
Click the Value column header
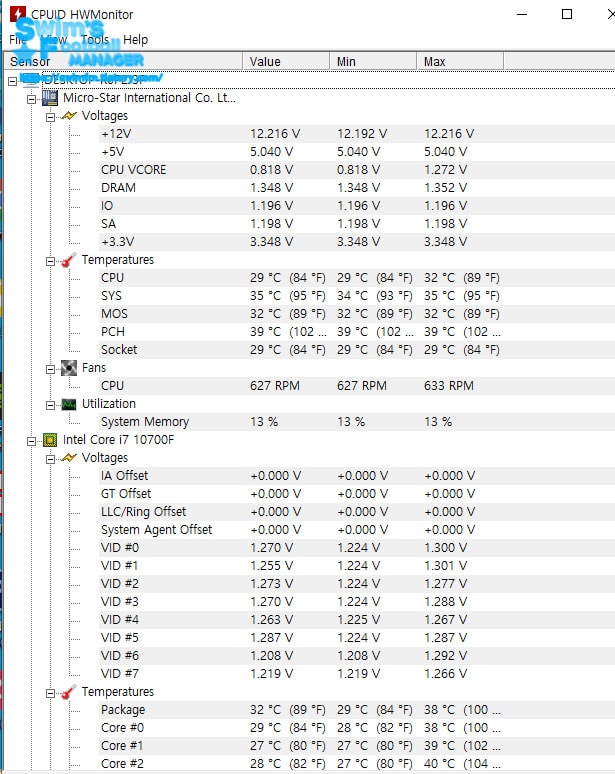click(286, 62)
